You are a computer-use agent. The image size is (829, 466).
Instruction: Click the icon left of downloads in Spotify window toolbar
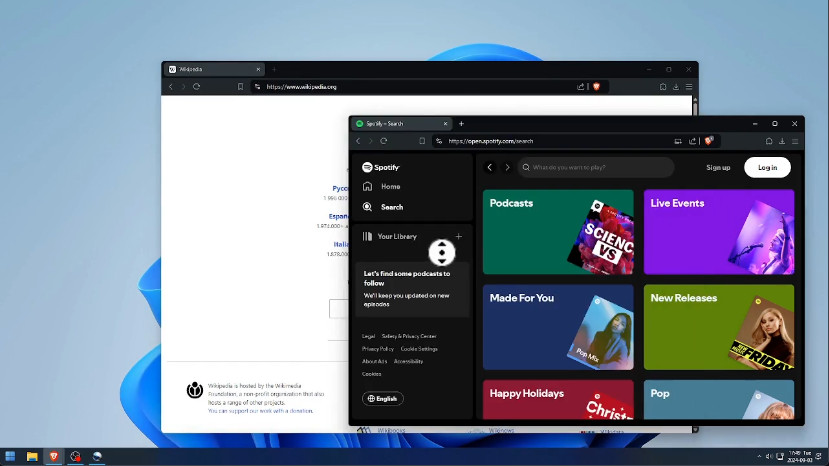[769, 141]
